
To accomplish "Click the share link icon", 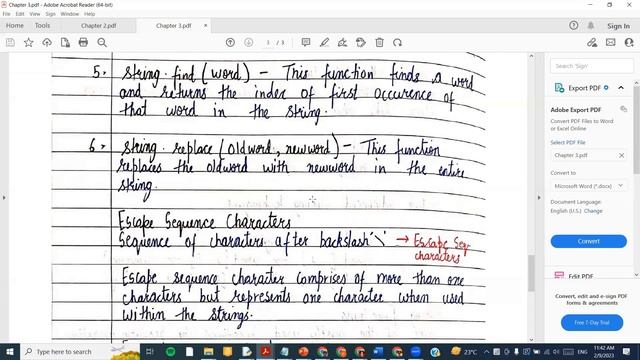I will (x=592, y=42).
